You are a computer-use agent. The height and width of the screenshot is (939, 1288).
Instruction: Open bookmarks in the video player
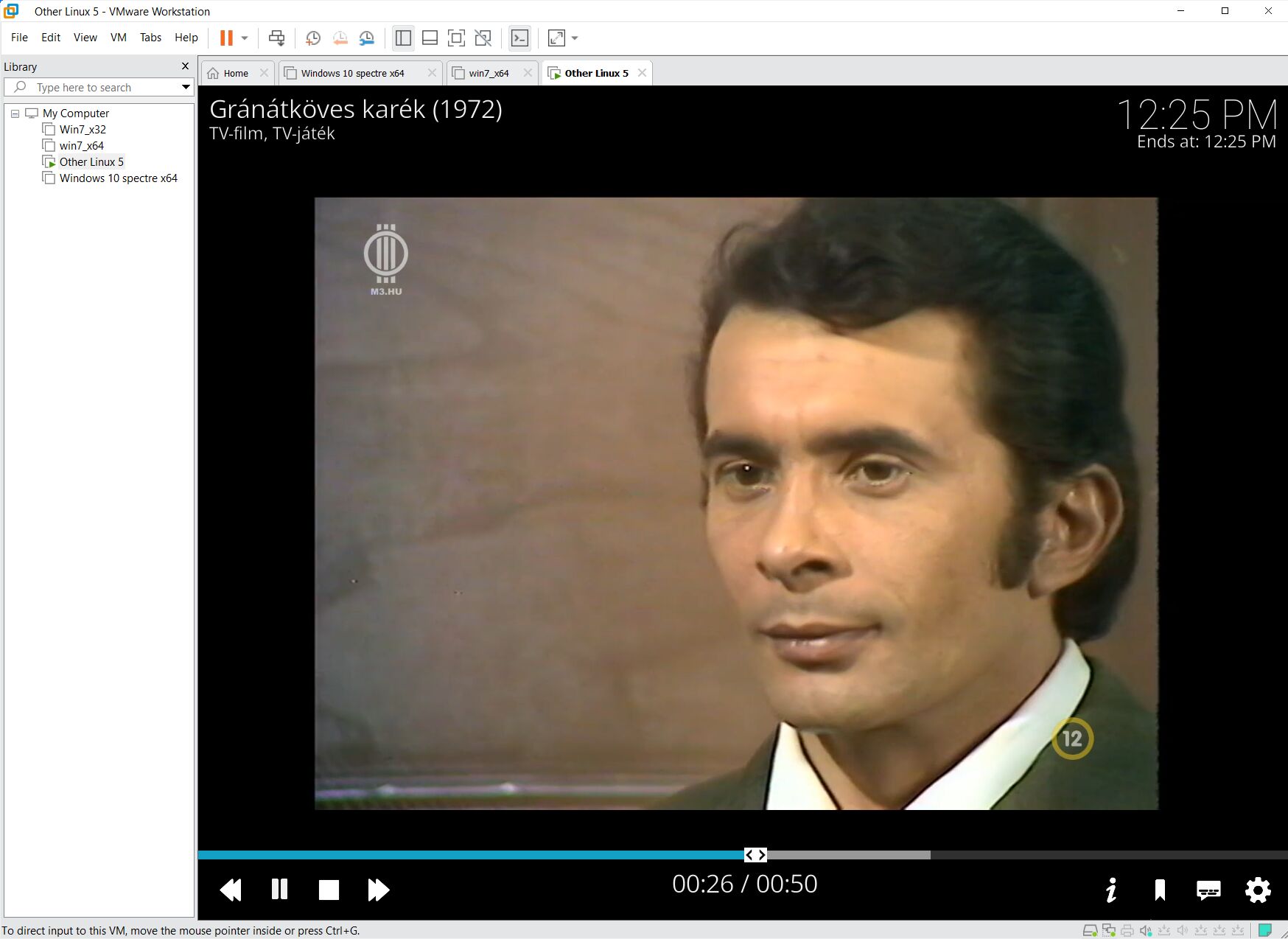(x=1160, y=890)
